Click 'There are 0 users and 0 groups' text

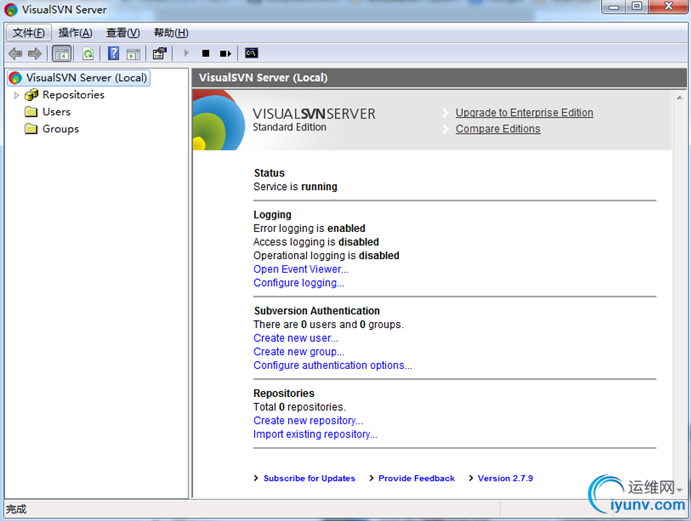point(328,324)
